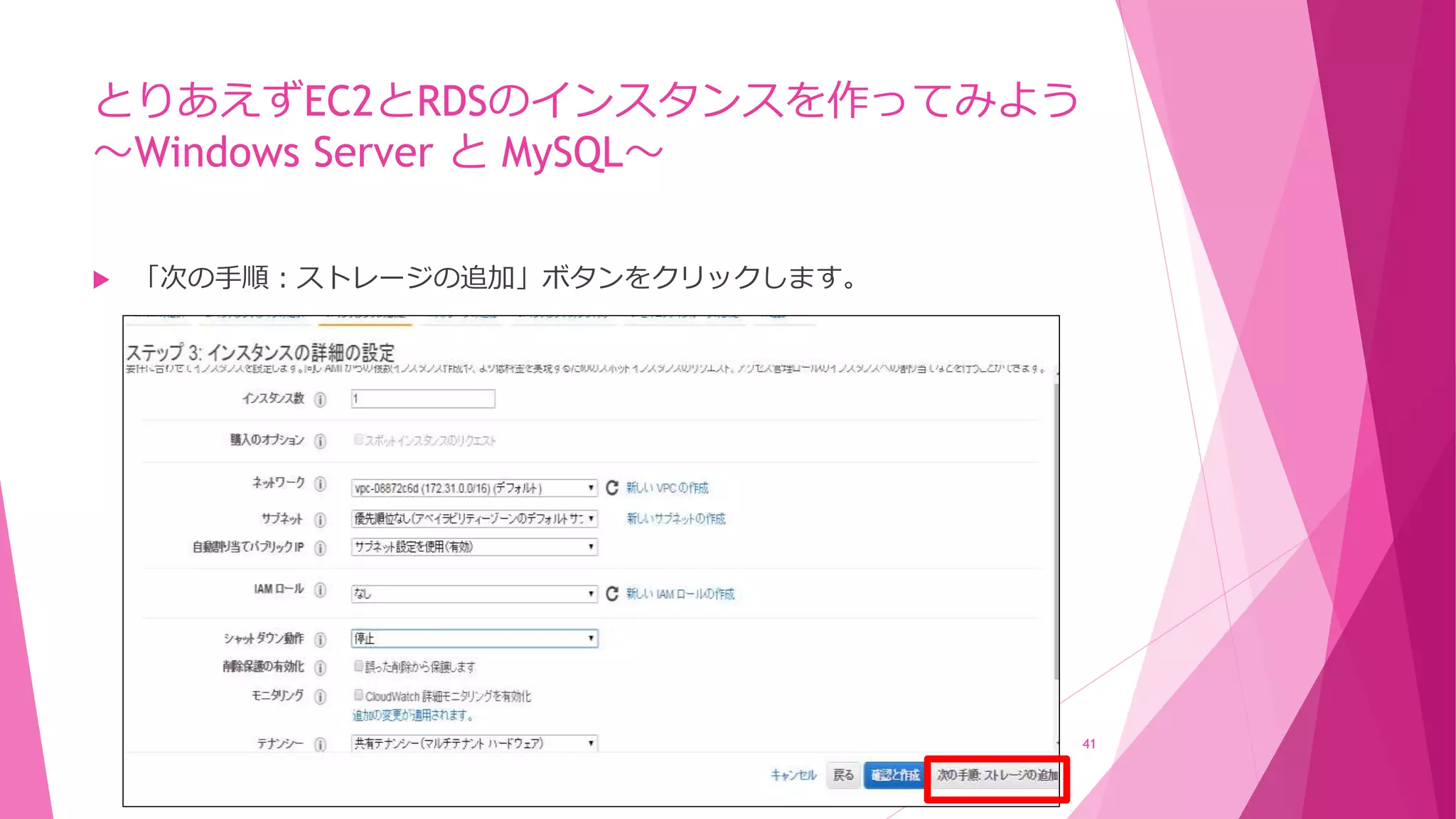Open the IAM ロール dropdown

[x=474, y=594]
